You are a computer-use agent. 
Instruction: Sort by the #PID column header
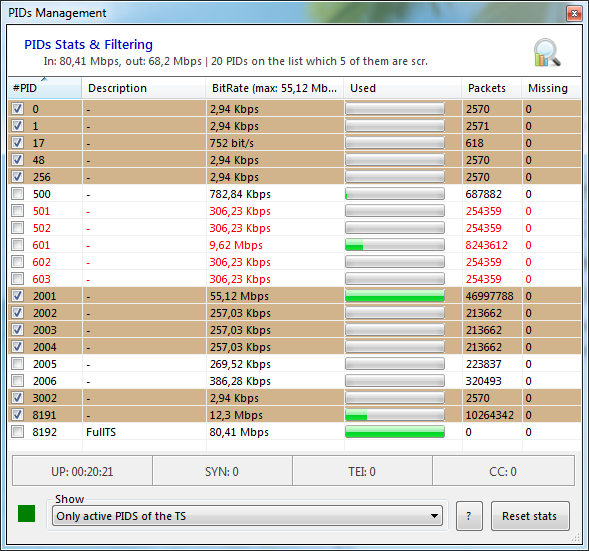pos(45,88)
